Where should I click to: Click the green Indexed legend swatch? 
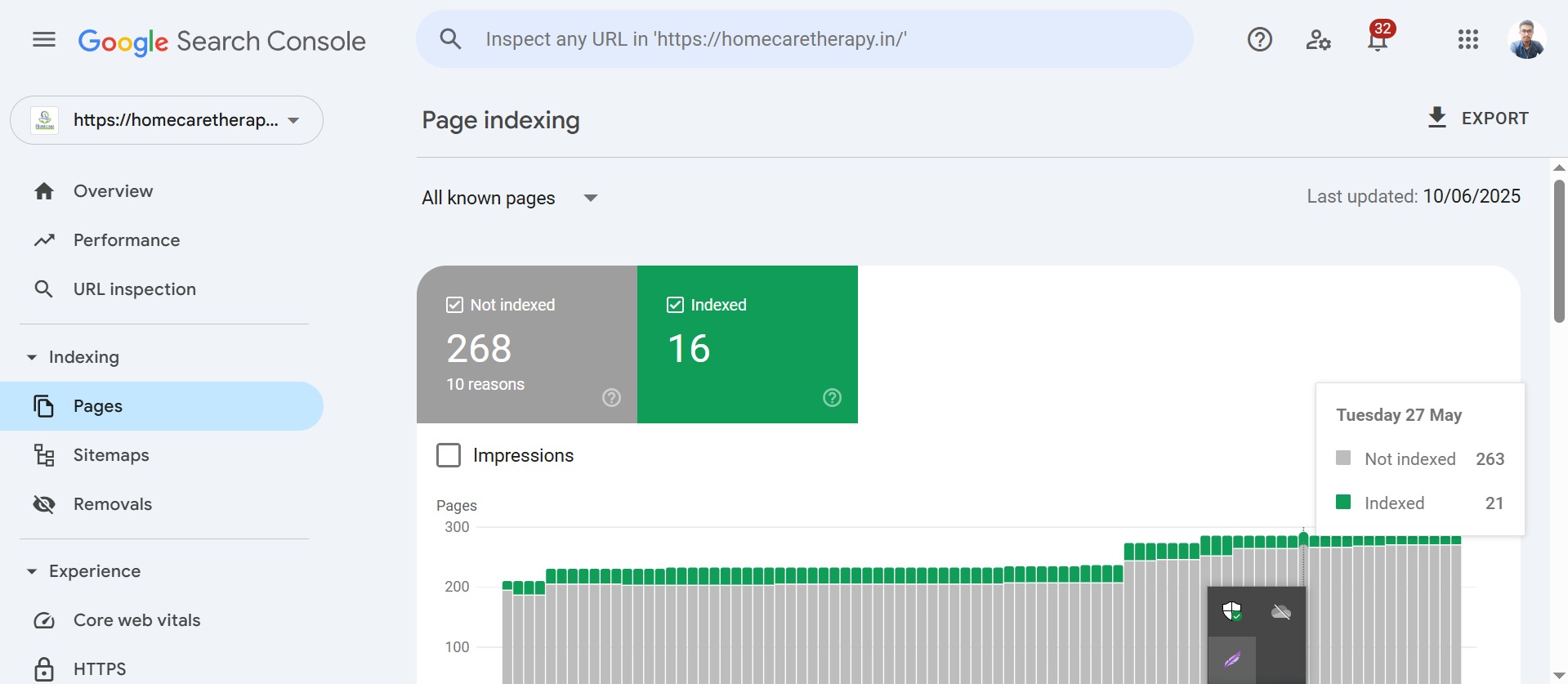click(x=1343, y=502)
